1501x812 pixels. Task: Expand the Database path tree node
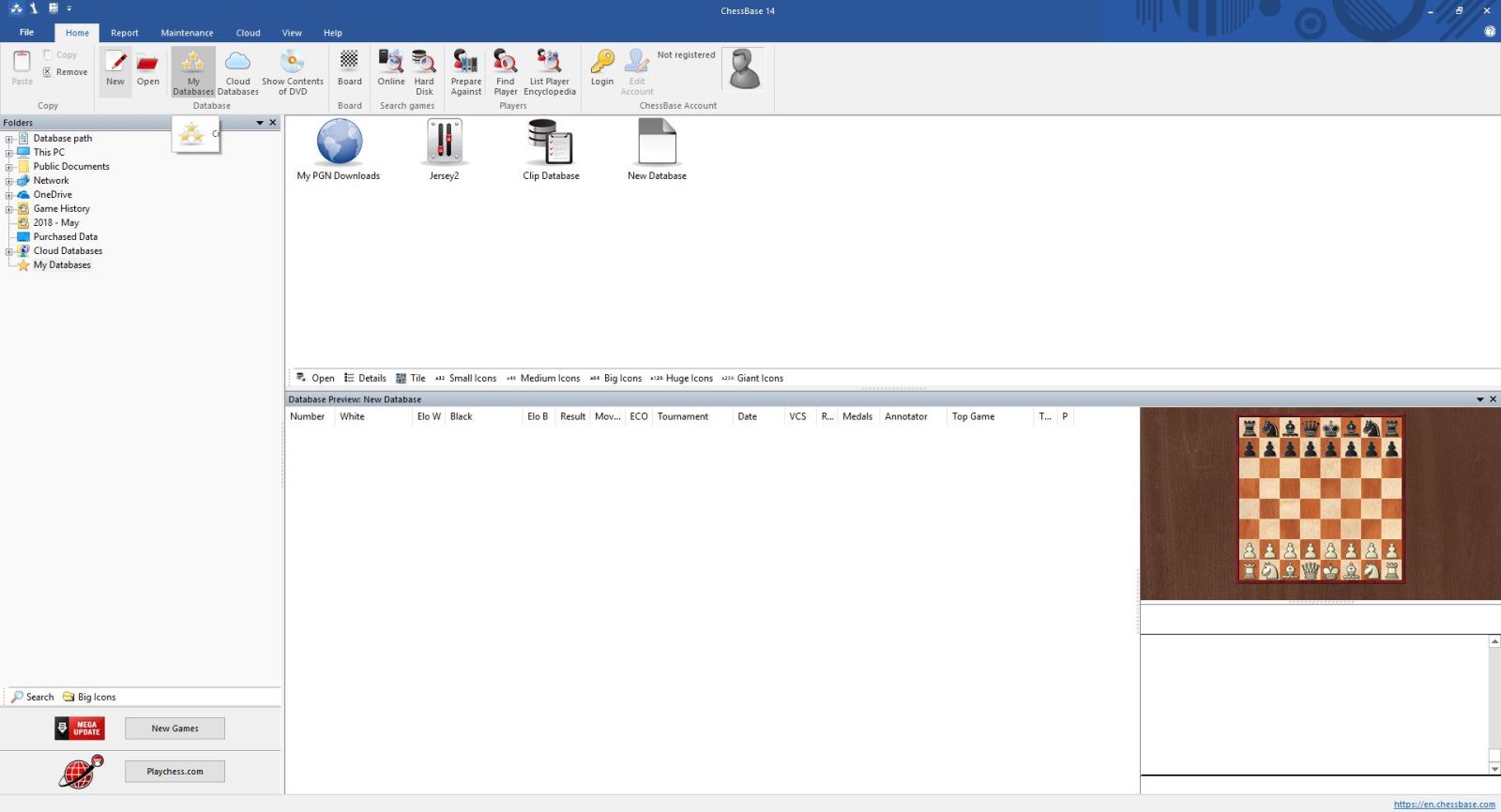pyautogui.click(x=9, y=139)
